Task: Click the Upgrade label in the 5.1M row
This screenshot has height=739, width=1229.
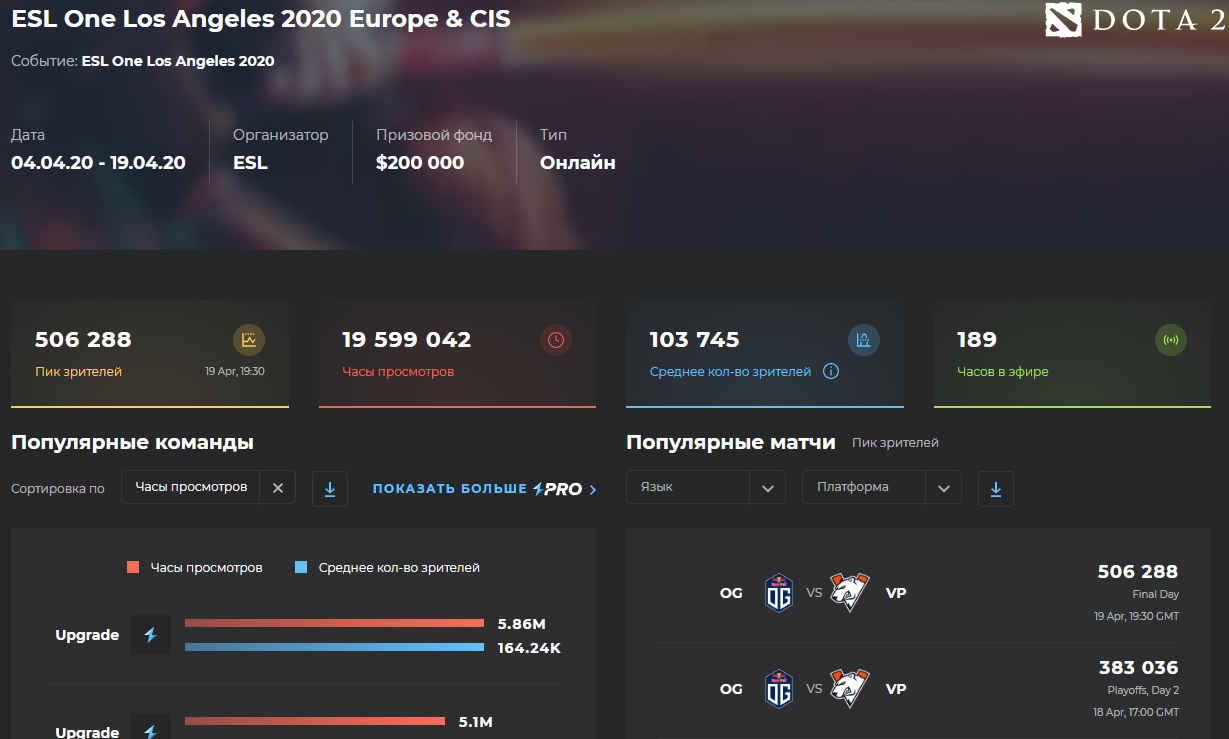Action: (x=87, y=732)
